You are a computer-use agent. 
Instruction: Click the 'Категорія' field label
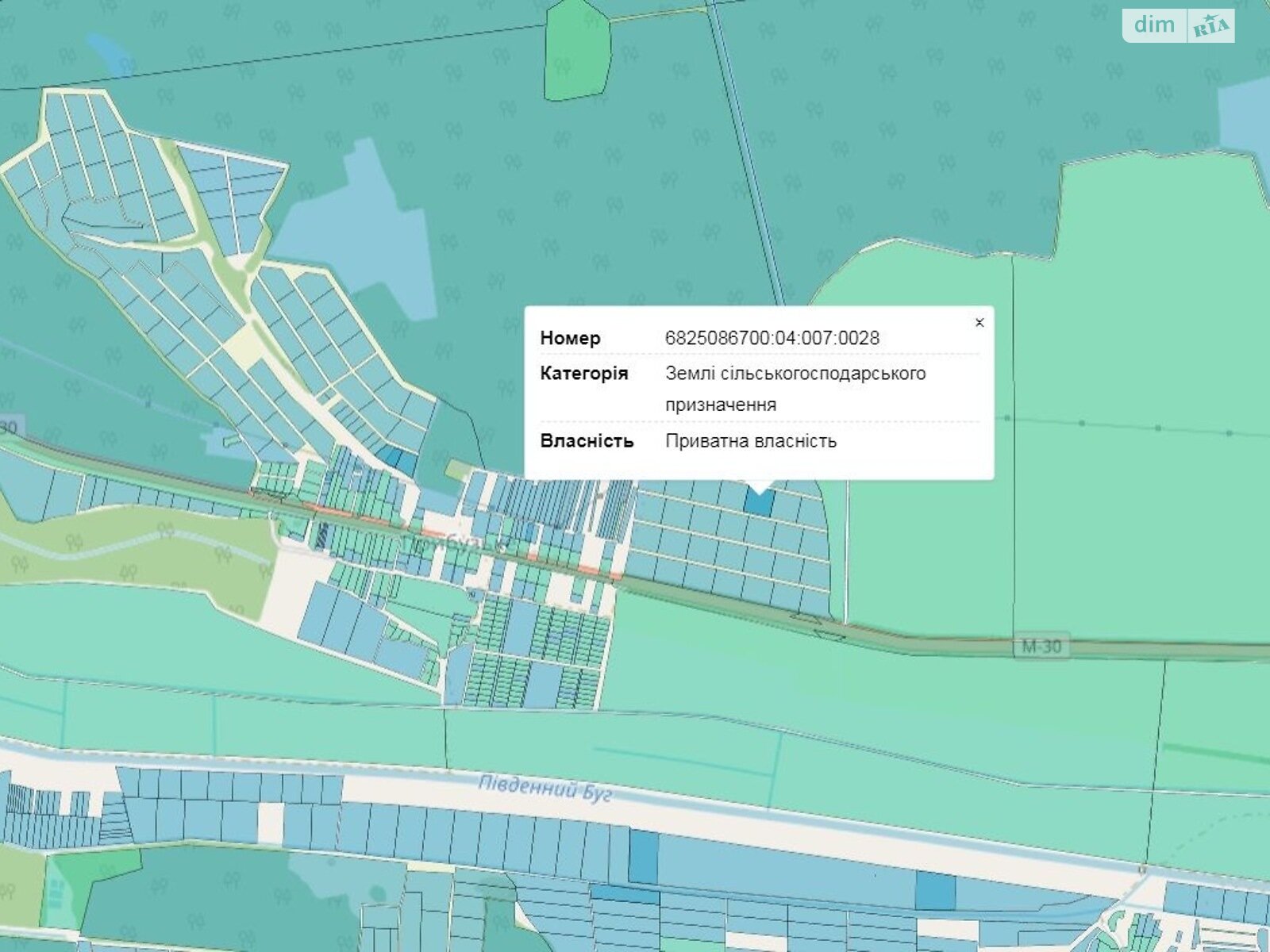[583, 373]
